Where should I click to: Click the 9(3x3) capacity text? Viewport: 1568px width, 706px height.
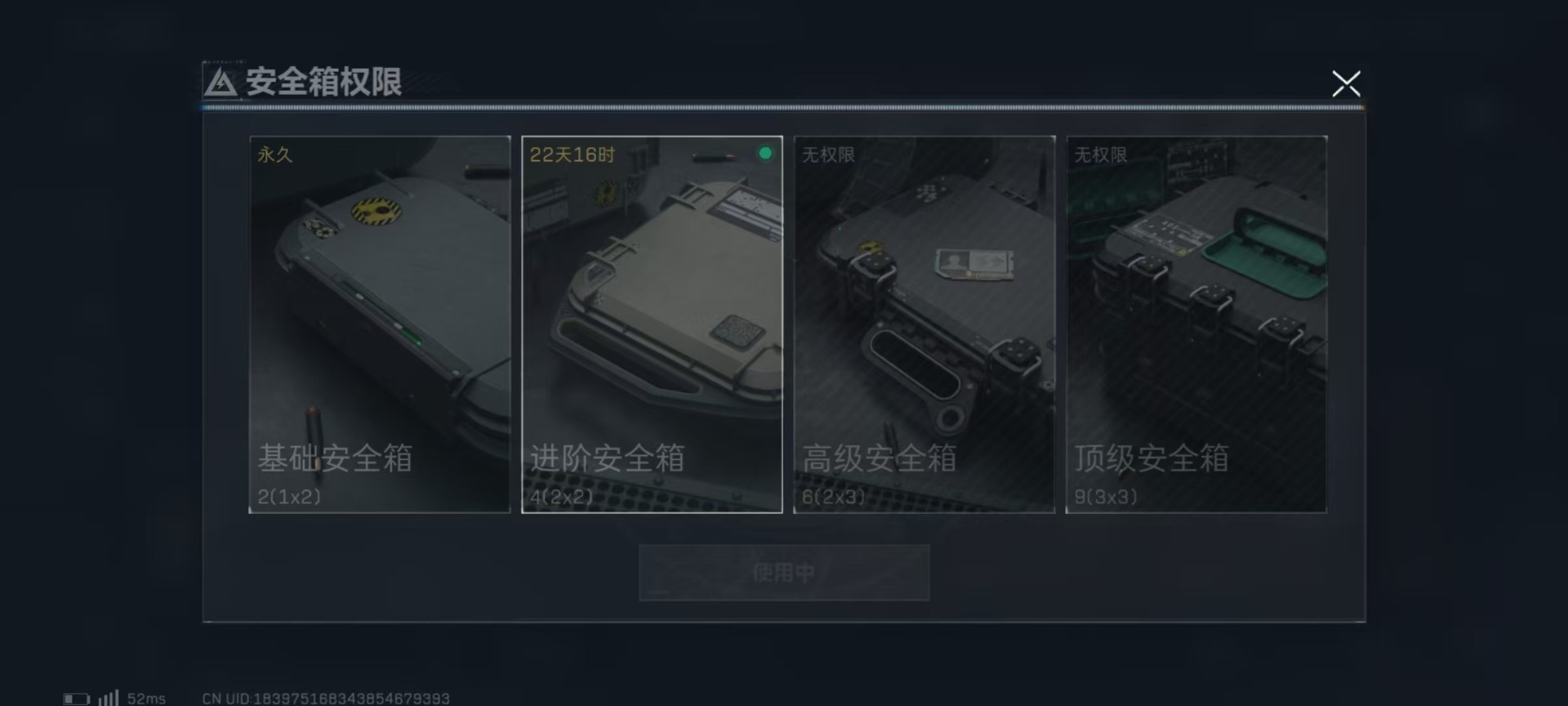[x=1106, y=496]
